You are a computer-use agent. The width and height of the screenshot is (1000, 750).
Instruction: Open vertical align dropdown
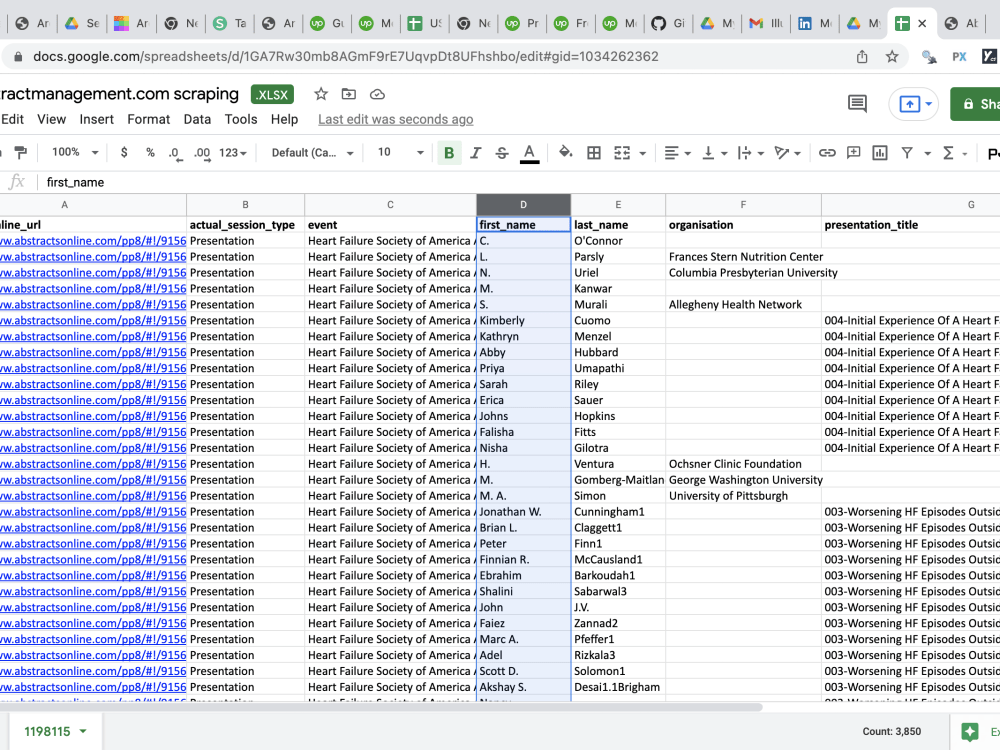pos(714,153)
